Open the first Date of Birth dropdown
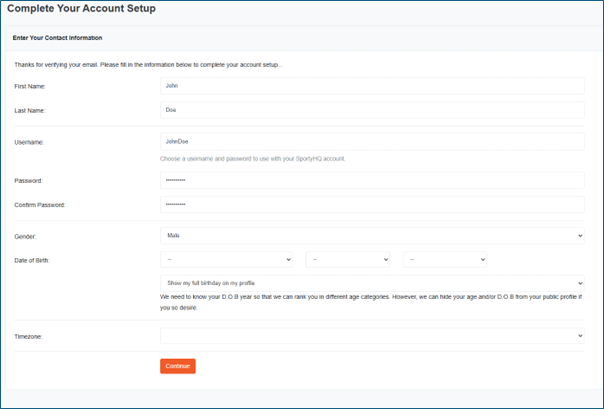 pos(226,259)
